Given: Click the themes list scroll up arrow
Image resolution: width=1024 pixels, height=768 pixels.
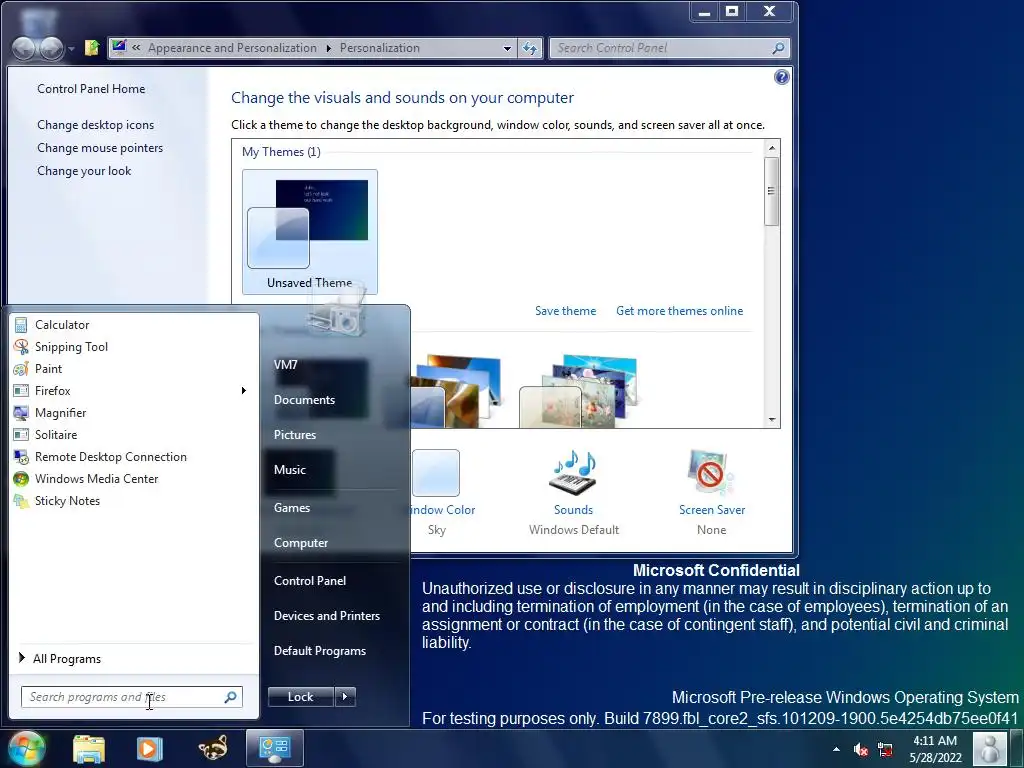Looking at the screenshot, I should 772,148.
